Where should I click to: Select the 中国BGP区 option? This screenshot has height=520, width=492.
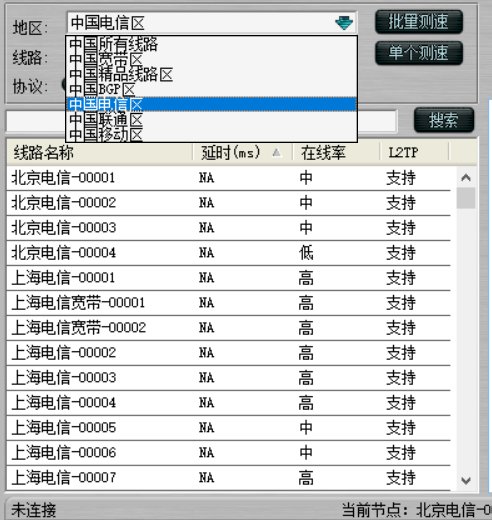click(x=211, y=89)
